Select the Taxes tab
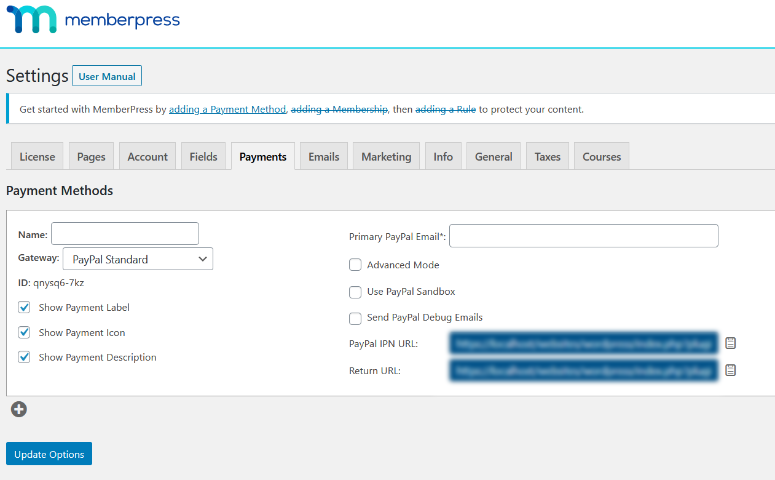The width and height of the screenshot is (775, 480). tap(547, 157)
